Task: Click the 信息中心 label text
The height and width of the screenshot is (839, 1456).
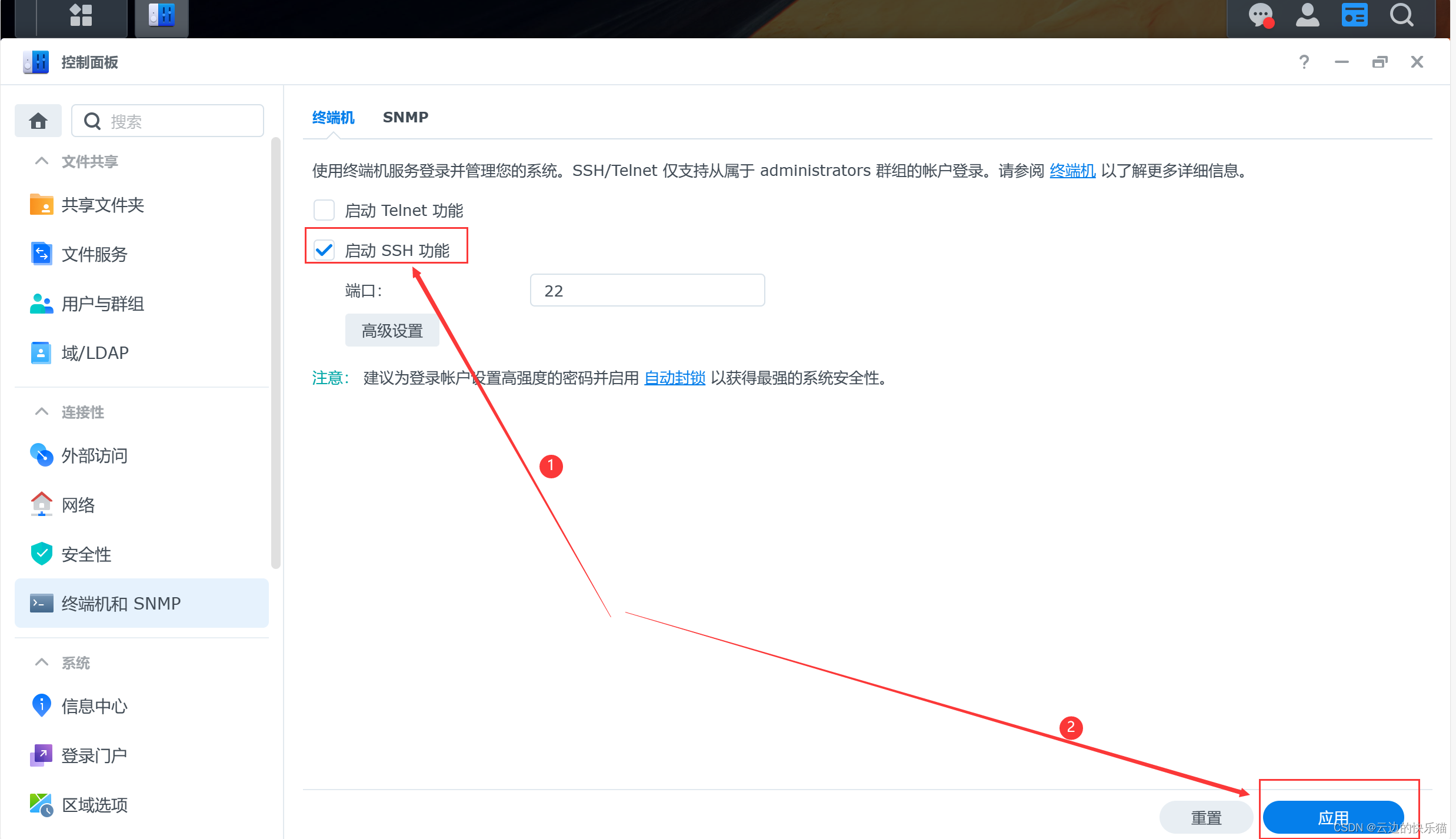Action: point(95,706)
